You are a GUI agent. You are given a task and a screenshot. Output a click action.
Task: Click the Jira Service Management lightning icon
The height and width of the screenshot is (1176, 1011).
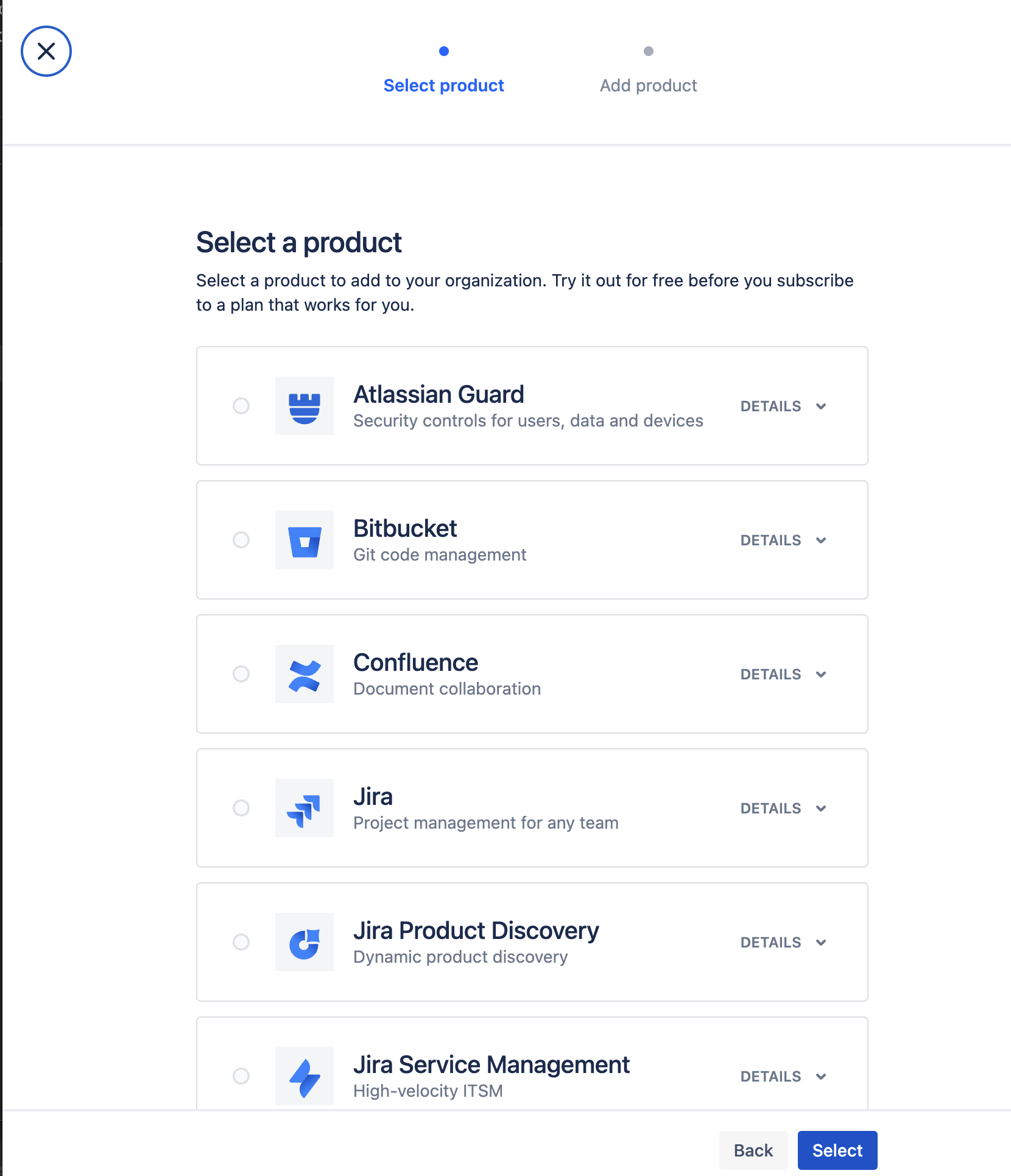click(304, 1076)
